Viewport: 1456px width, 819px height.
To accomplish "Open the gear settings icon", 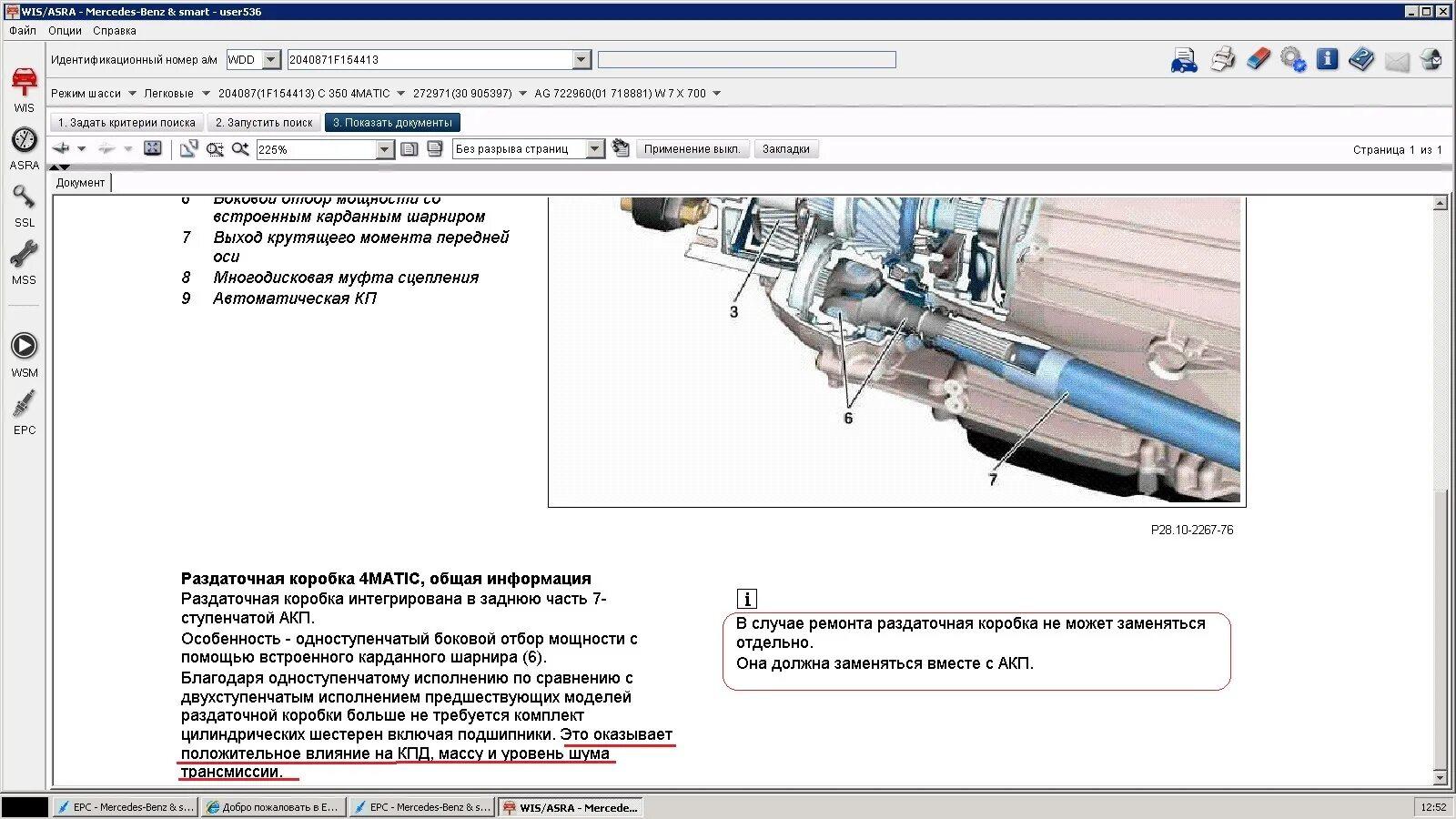I will tap(1292, 60).
